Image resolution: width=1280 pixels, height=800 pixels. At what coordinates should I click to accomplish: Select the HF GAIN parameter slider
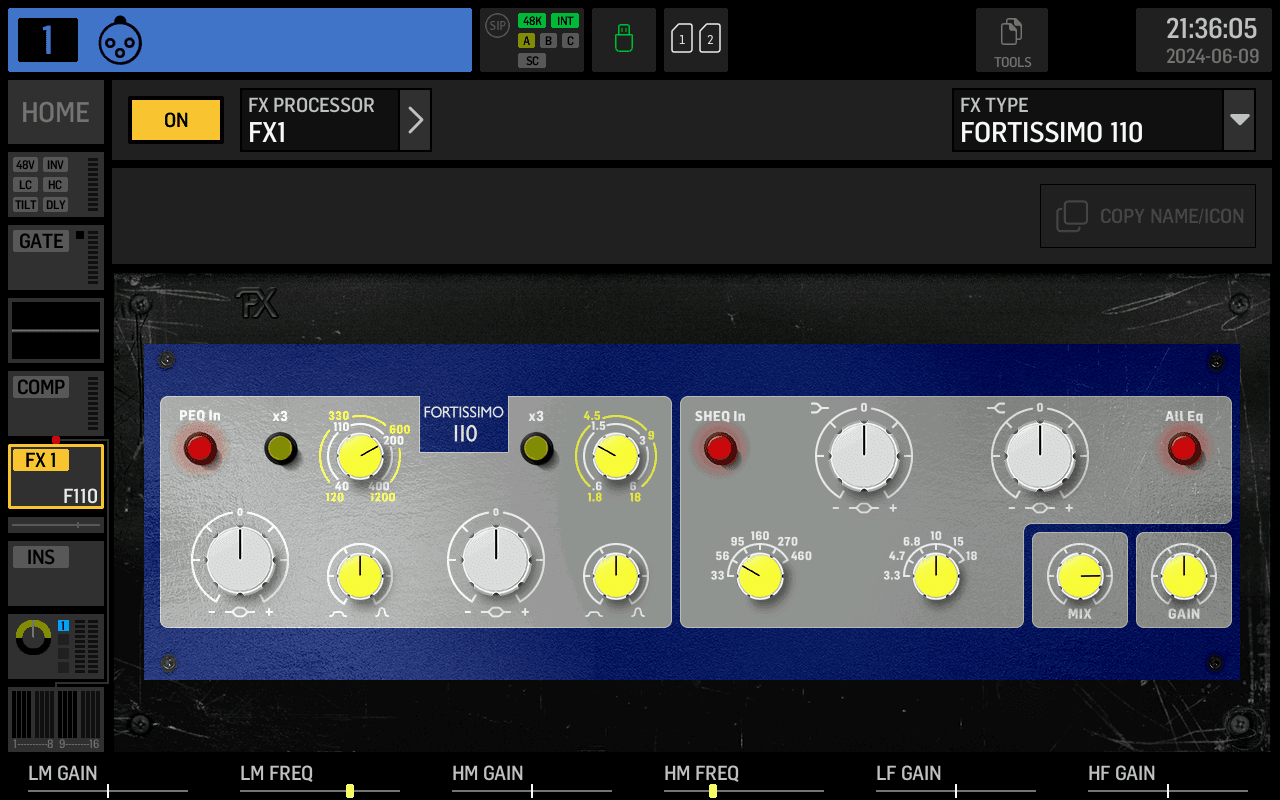[1168, 780]
